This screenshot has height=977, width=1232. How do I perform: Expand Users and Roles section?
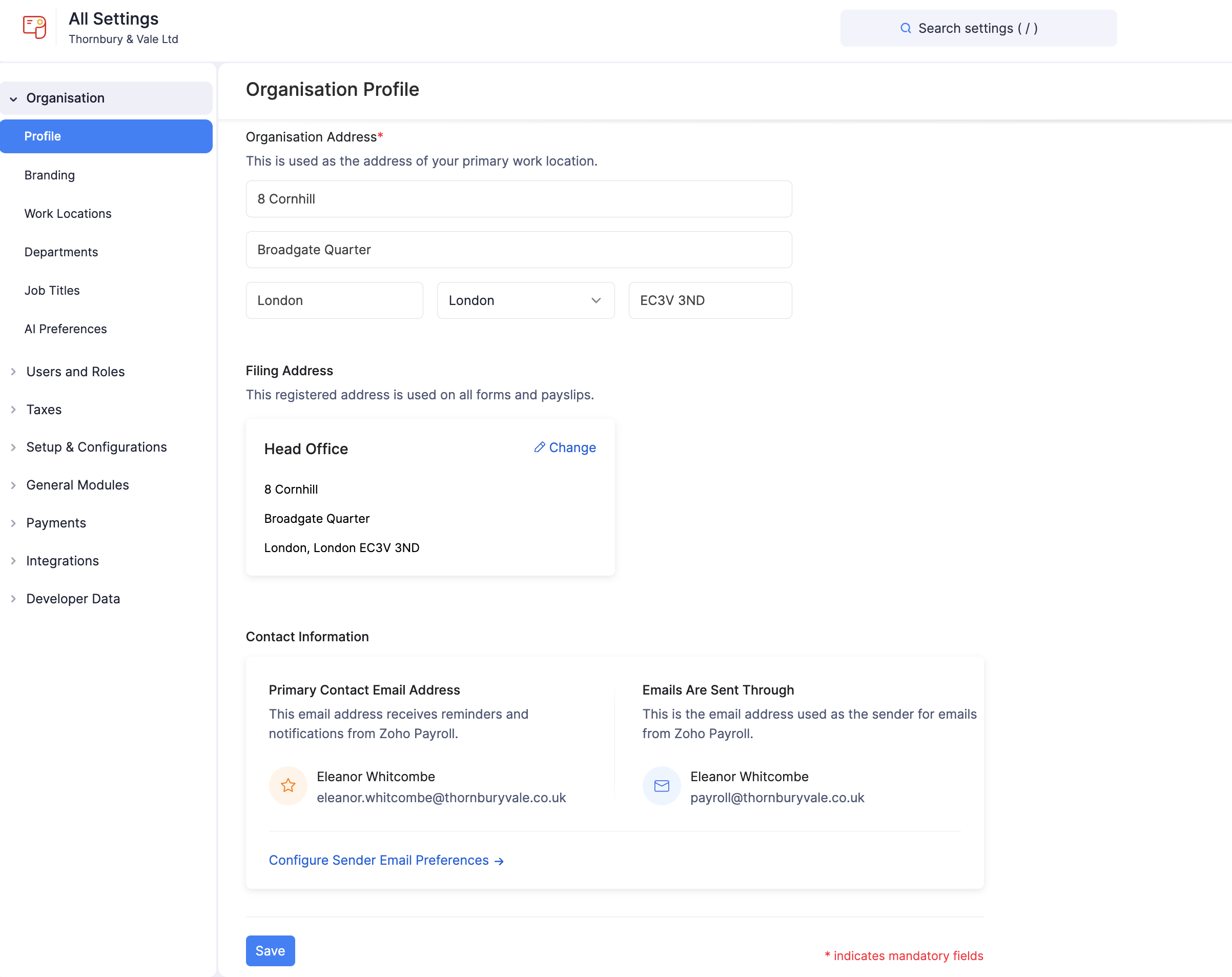click(x=75, y=372)
